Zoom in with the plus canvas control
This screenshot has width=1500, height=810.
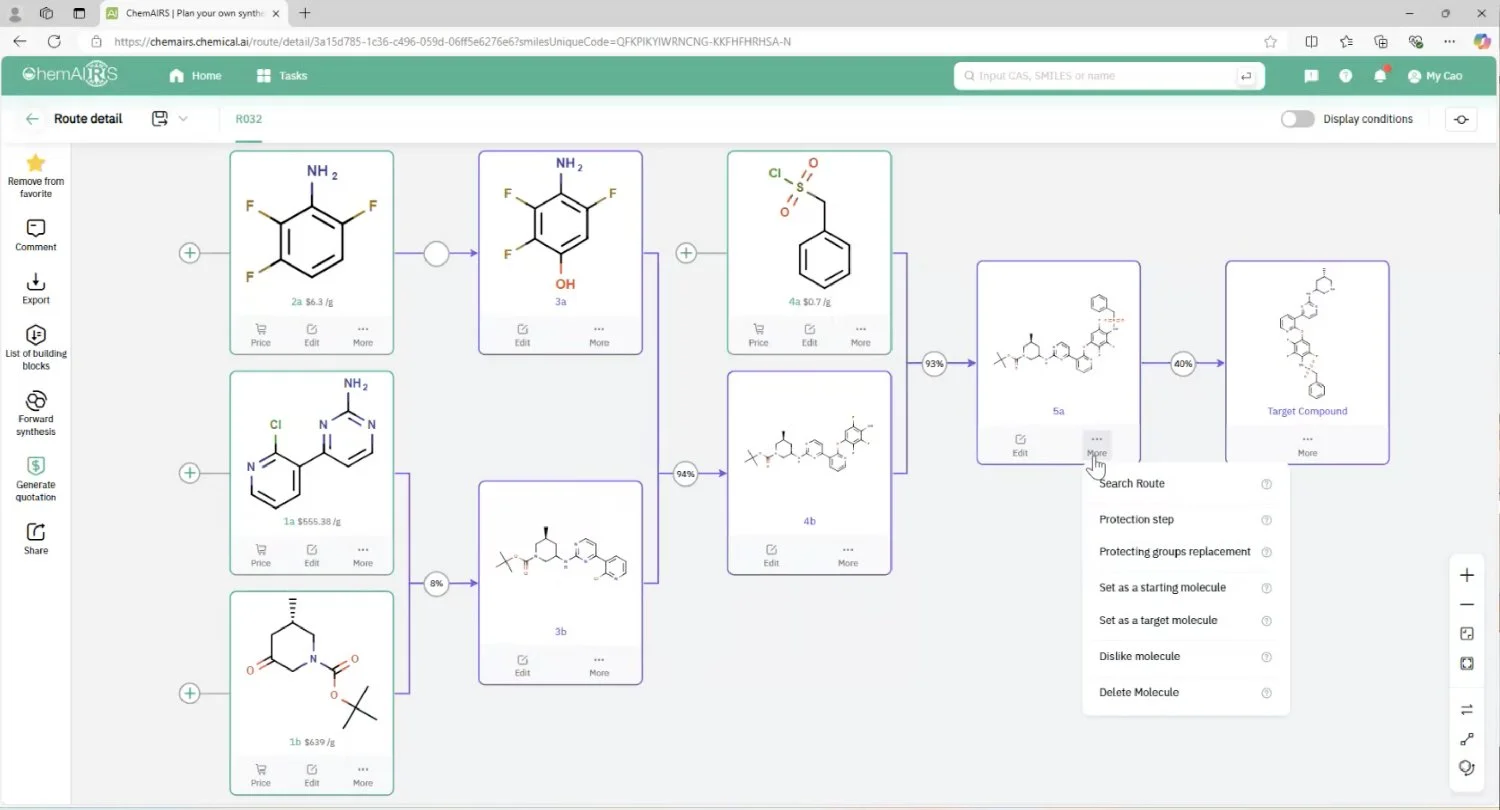[1467, 575]
